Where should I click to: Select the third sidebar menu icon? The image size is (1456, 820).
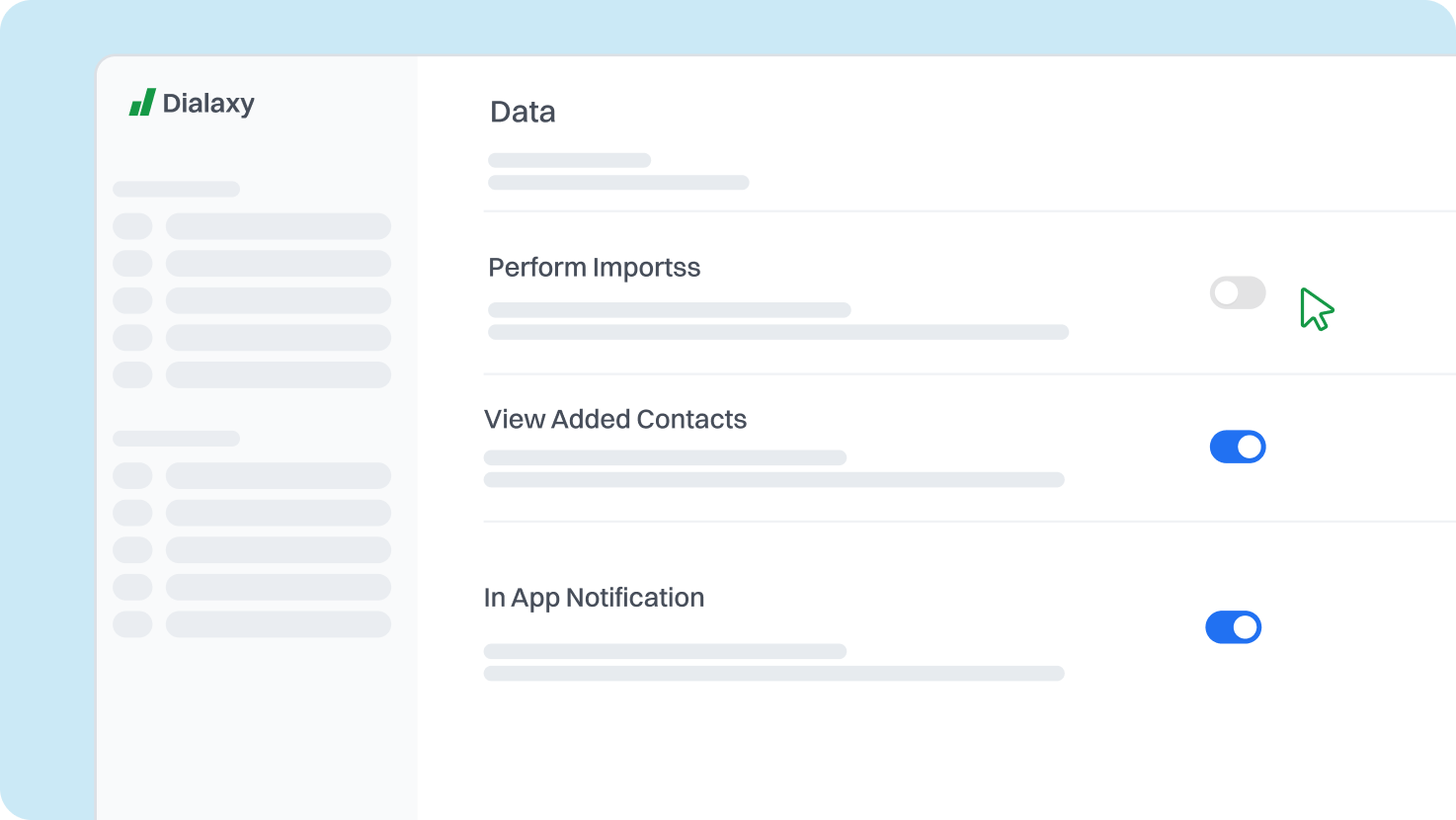pos(132,300)
